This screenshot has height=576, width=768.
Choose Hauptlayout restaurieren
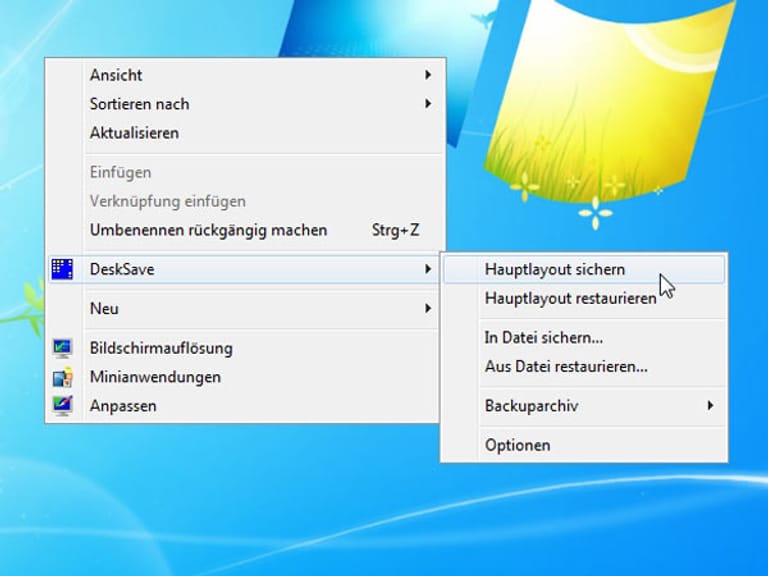(x=584, y=298)
